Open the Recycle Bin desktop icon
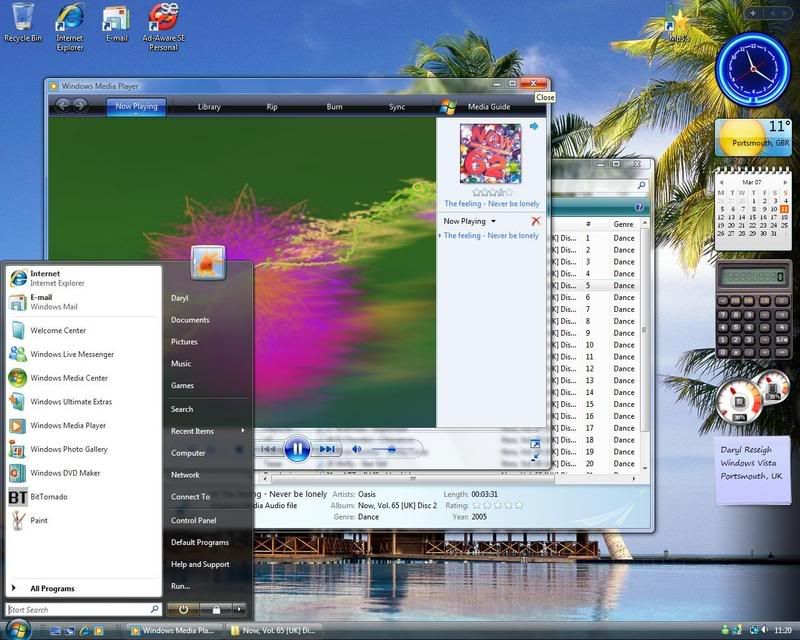The height and width of the screenshot is (640, 800). 22,23
